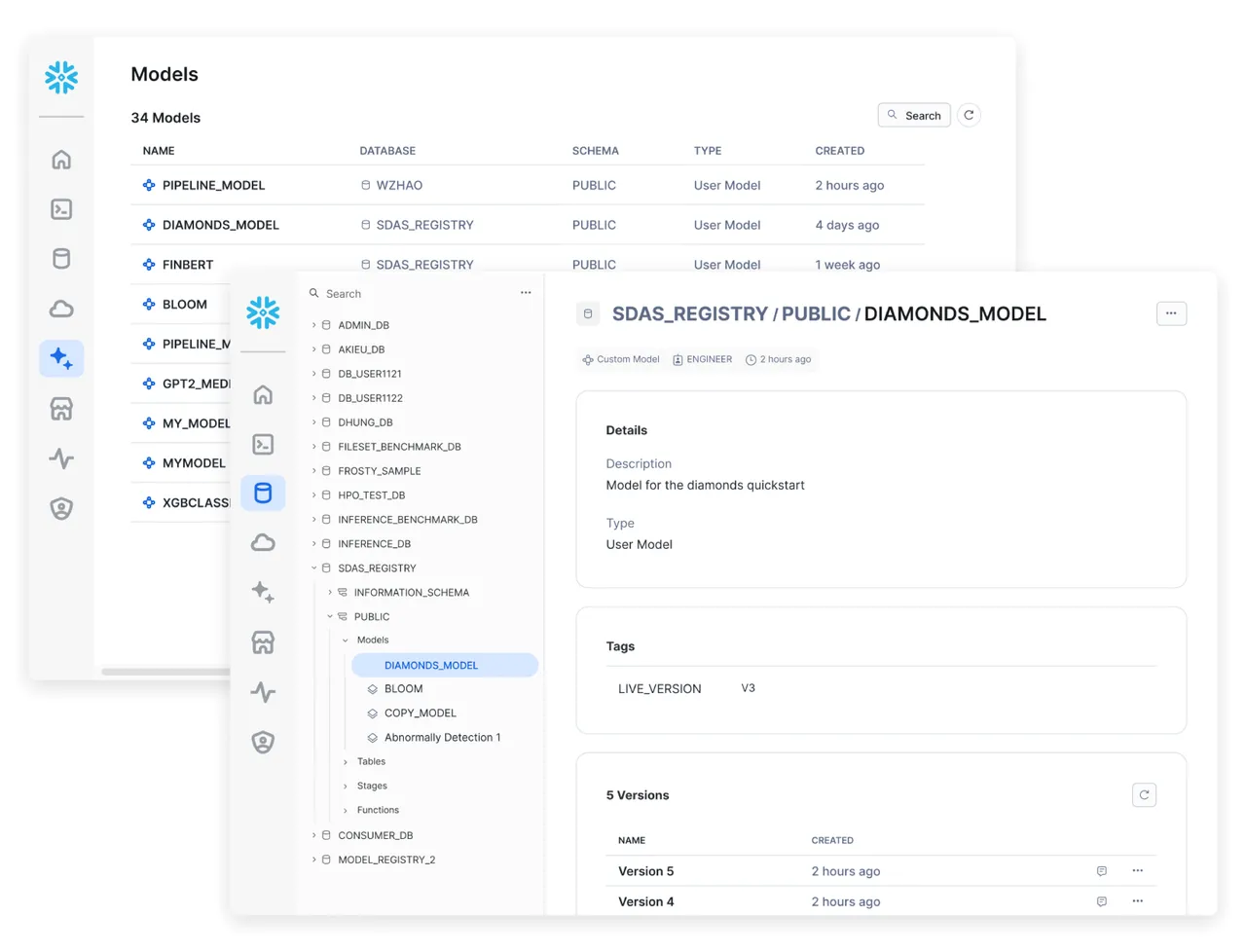Select INFERENCE_BENCHMARK_DB in tree

pos(407,520)
